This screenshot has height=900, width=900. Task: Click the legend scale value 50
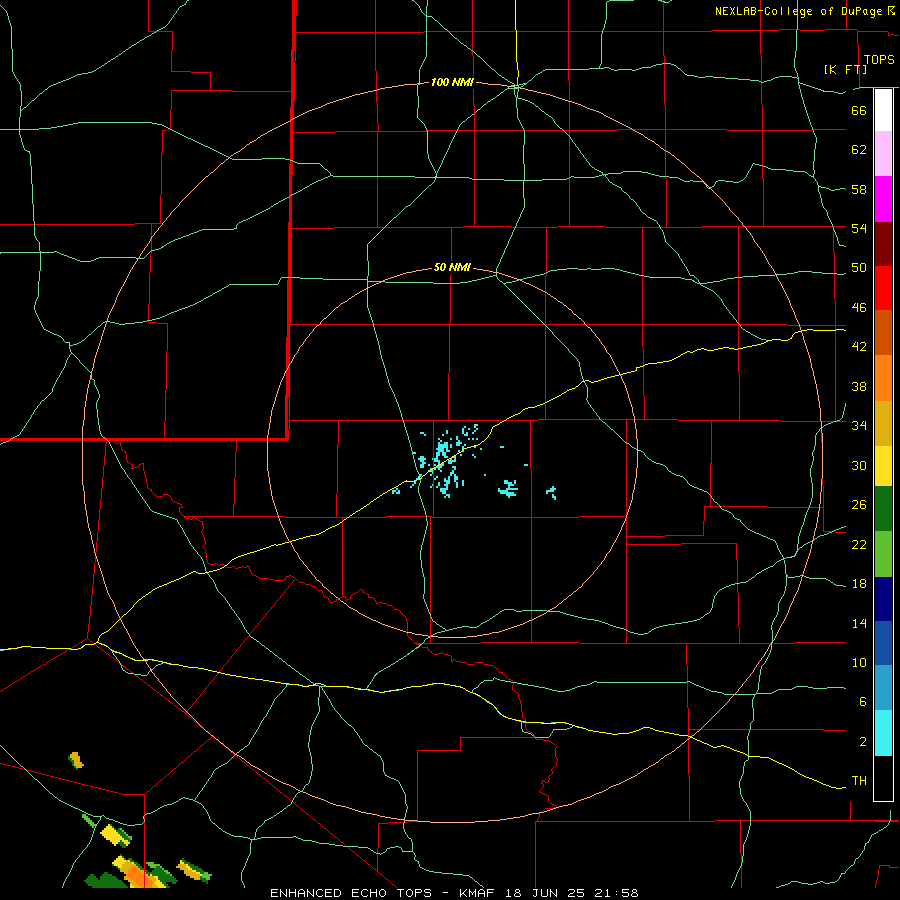tap(859, 267)
